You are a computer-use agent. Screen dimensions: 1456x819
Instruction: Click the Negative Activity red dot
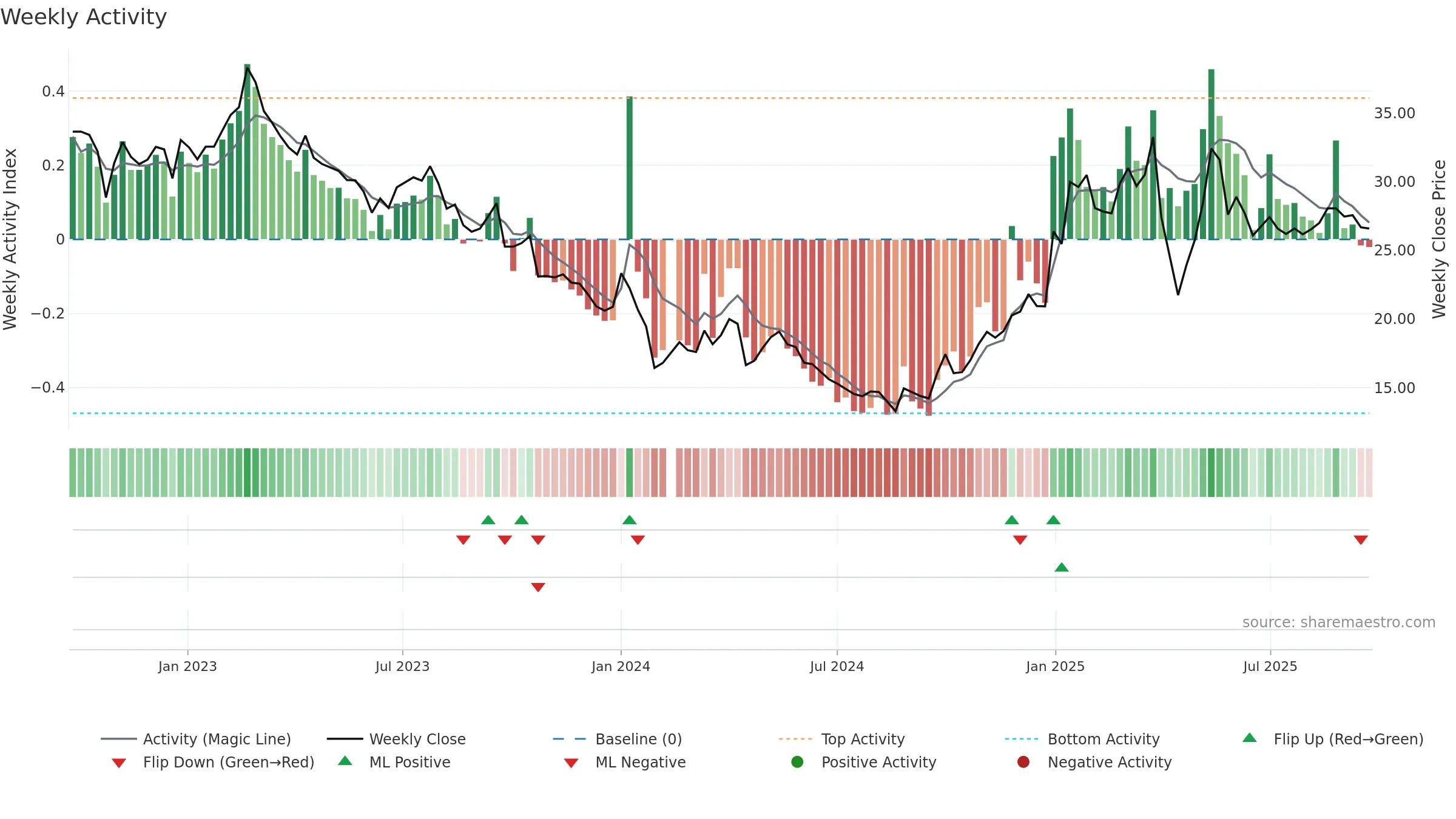click(1023, 761)
